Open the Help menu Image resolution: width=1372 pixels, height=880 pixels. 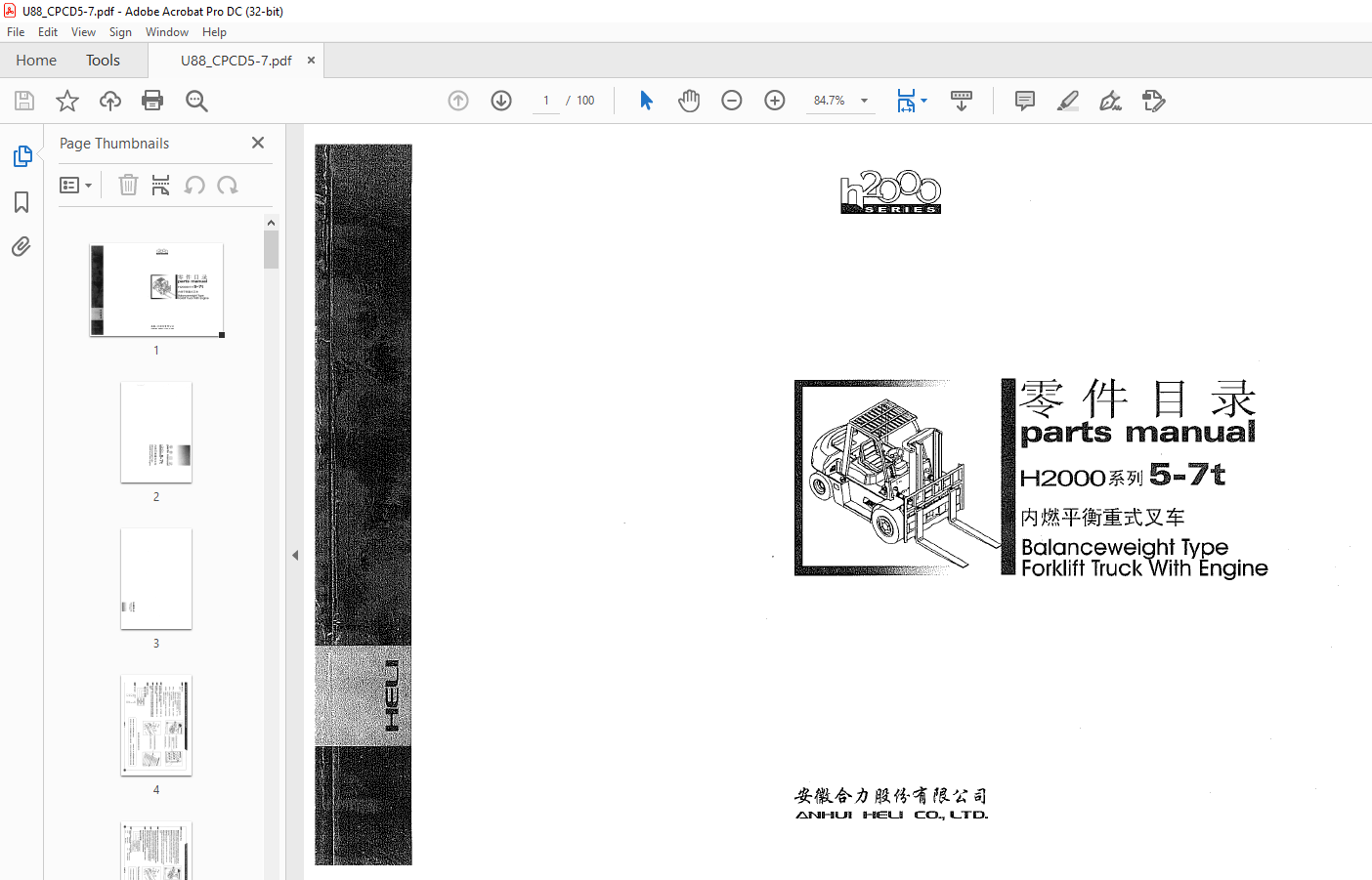(214, 32)
